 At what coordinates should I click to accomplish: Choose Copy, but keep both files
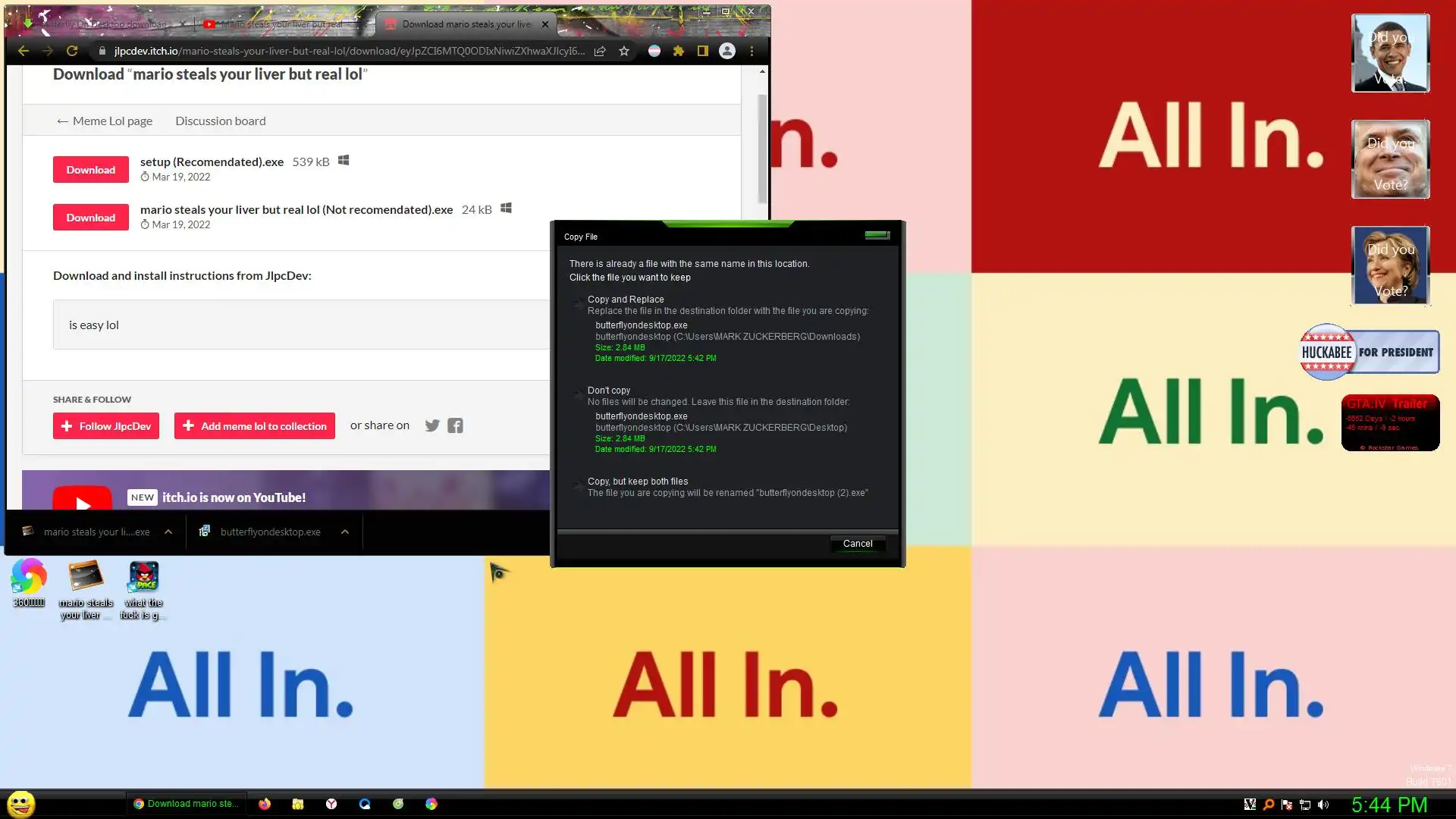click(x=637, y=482)
